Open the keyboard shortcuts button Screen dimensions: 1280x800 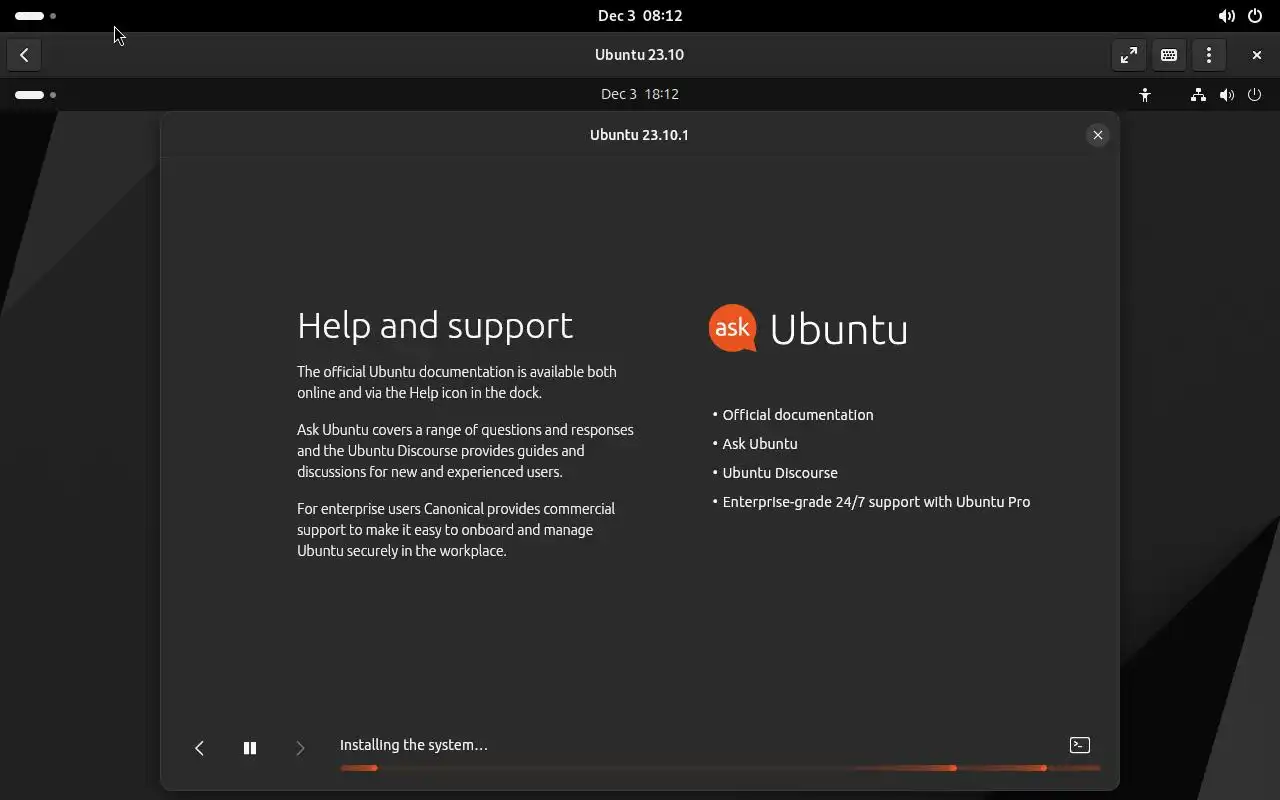[1169, 55]
